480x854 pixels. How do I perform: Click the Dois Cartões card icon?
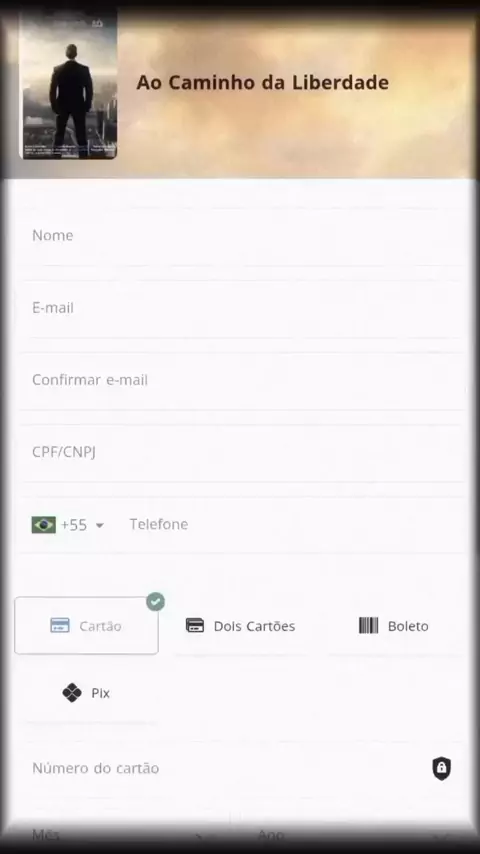pos(195,626)
